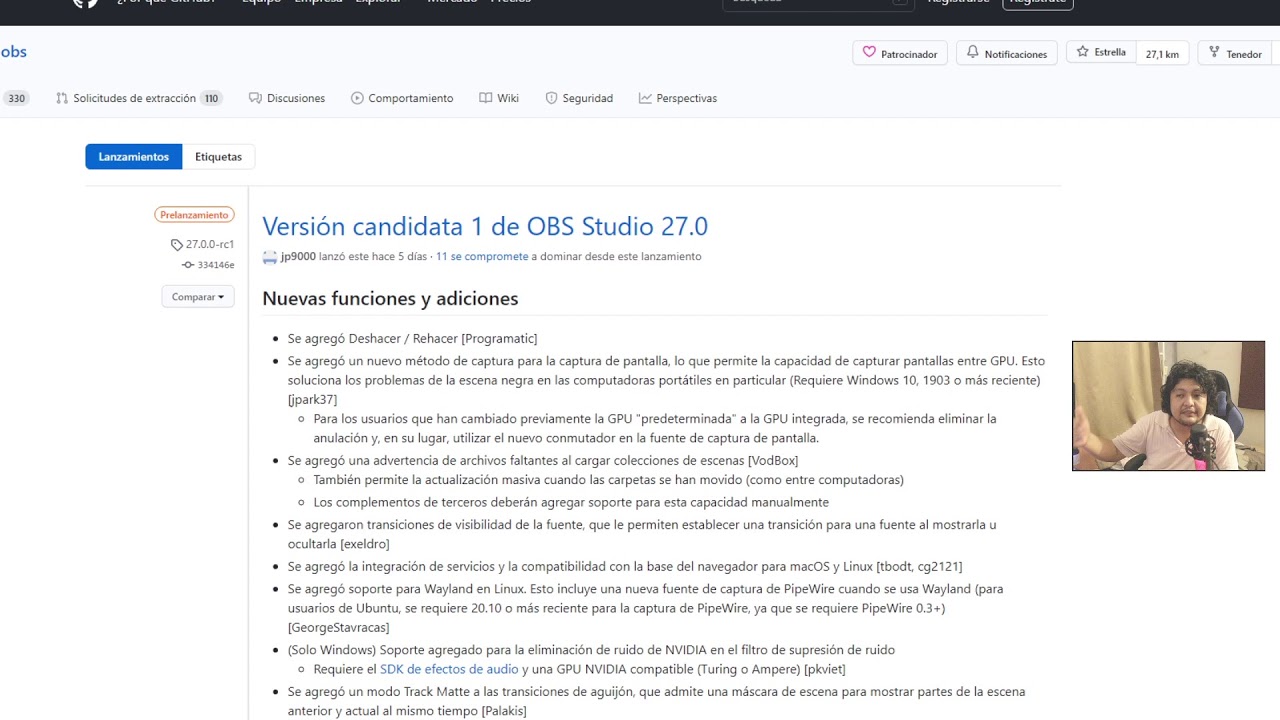Open the Wiki tab
This screenshot has width=1280, height=720.
(x=499, y=98)
